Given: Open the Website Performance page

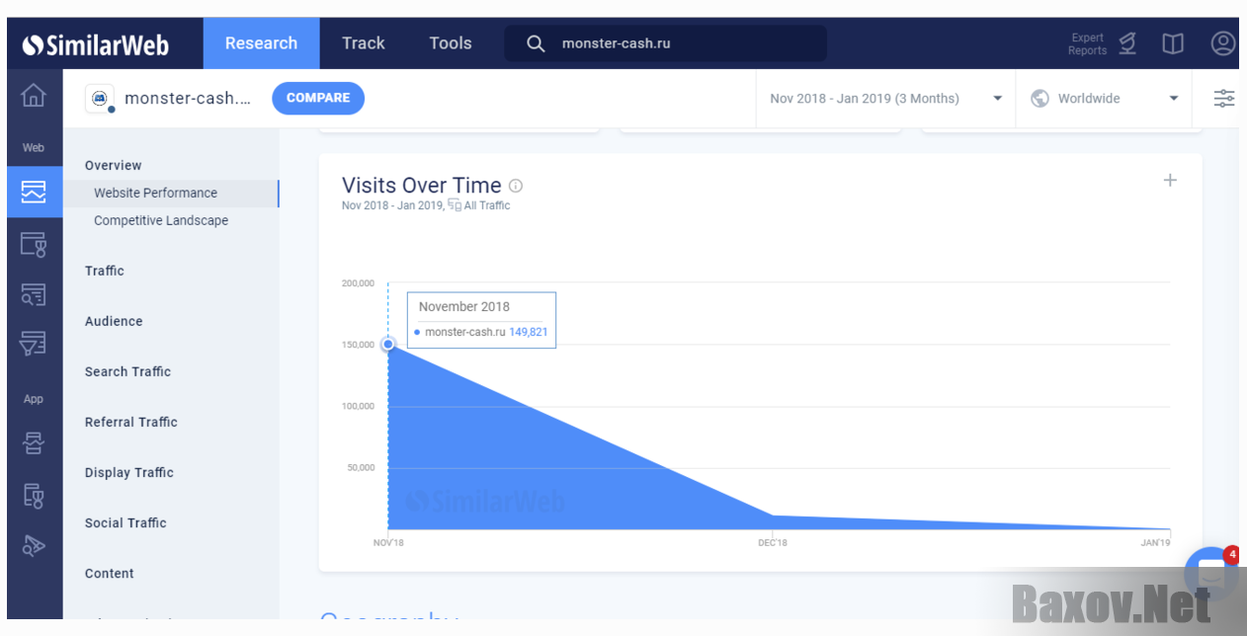Looking at the screenshot, I should (171, 193).
